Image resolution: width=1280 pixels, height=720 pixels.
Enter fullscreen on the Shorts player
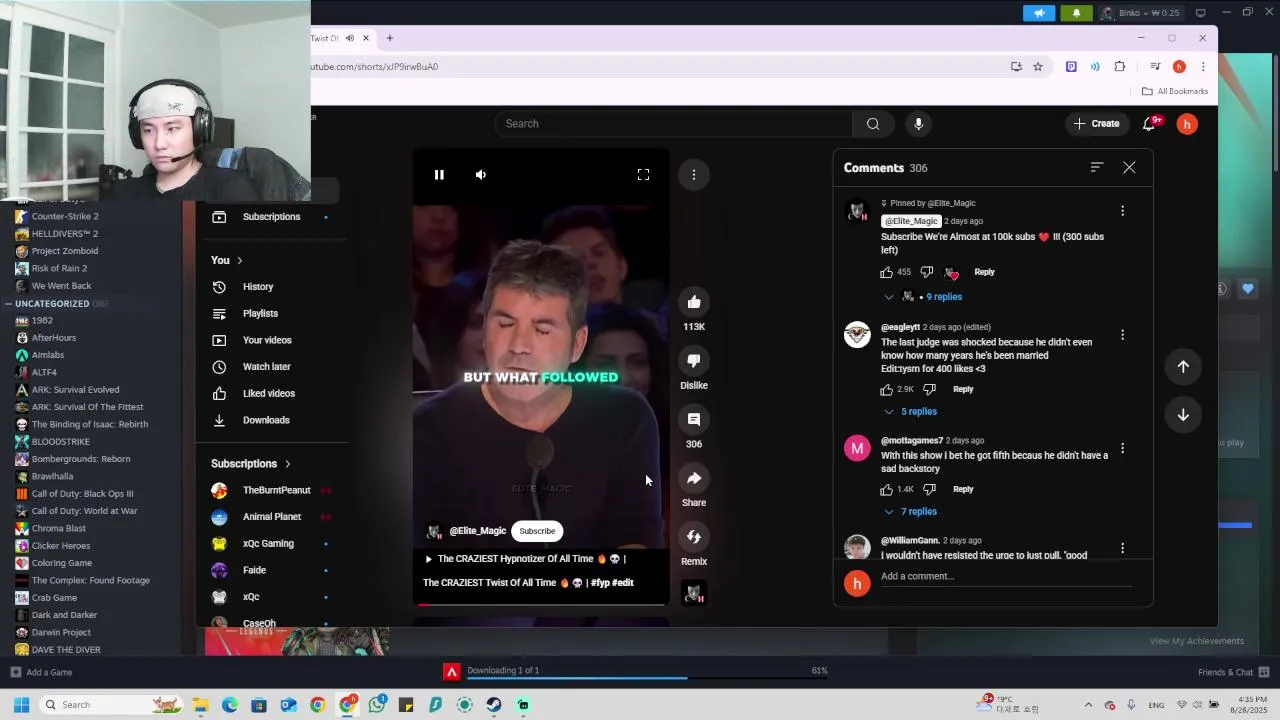(643, 175)
